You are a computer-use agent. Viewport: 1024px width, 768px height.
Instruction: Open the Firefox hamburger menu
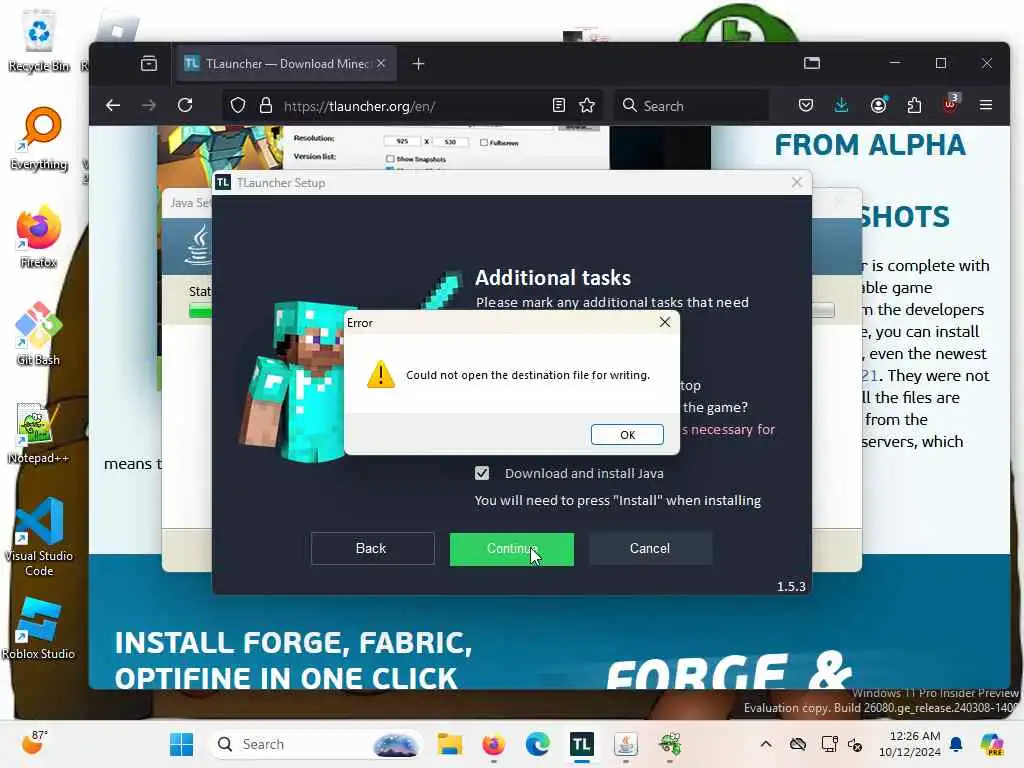986,105
